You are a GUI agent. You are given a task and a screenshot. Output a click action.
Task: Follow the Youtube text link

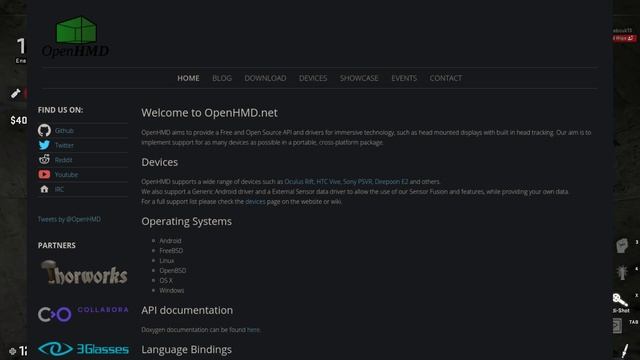(x=66, y=175)
